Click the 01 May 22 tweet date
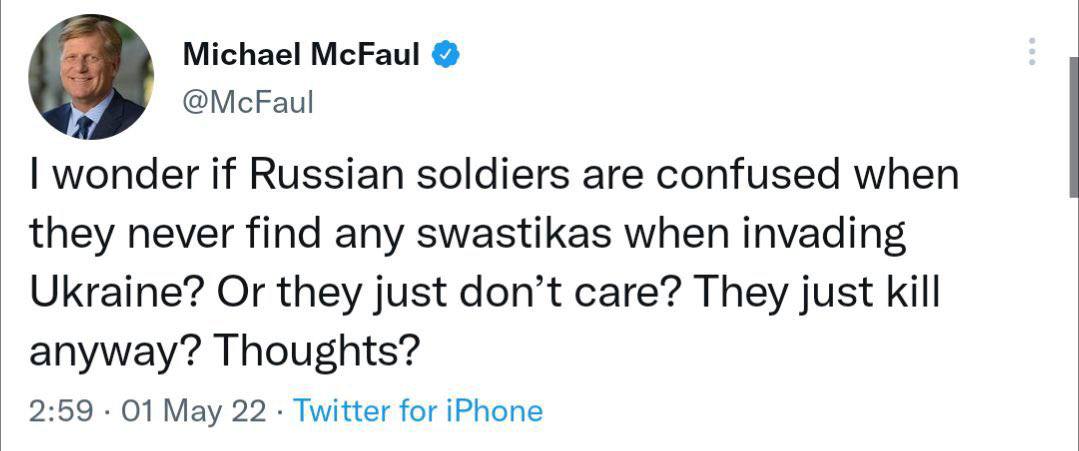Image resolution: width=1079 pixels, height=451 pixels. [x=193, y=411]
